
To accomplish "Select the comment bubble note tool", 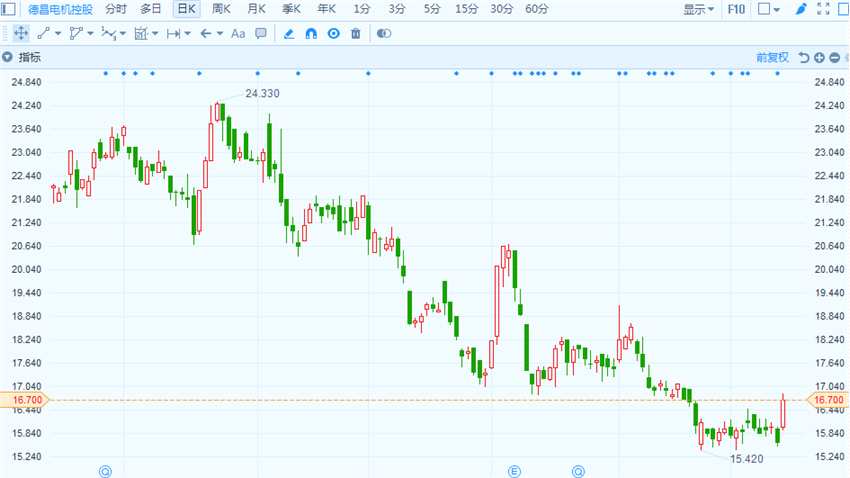I will coord(261,34).
